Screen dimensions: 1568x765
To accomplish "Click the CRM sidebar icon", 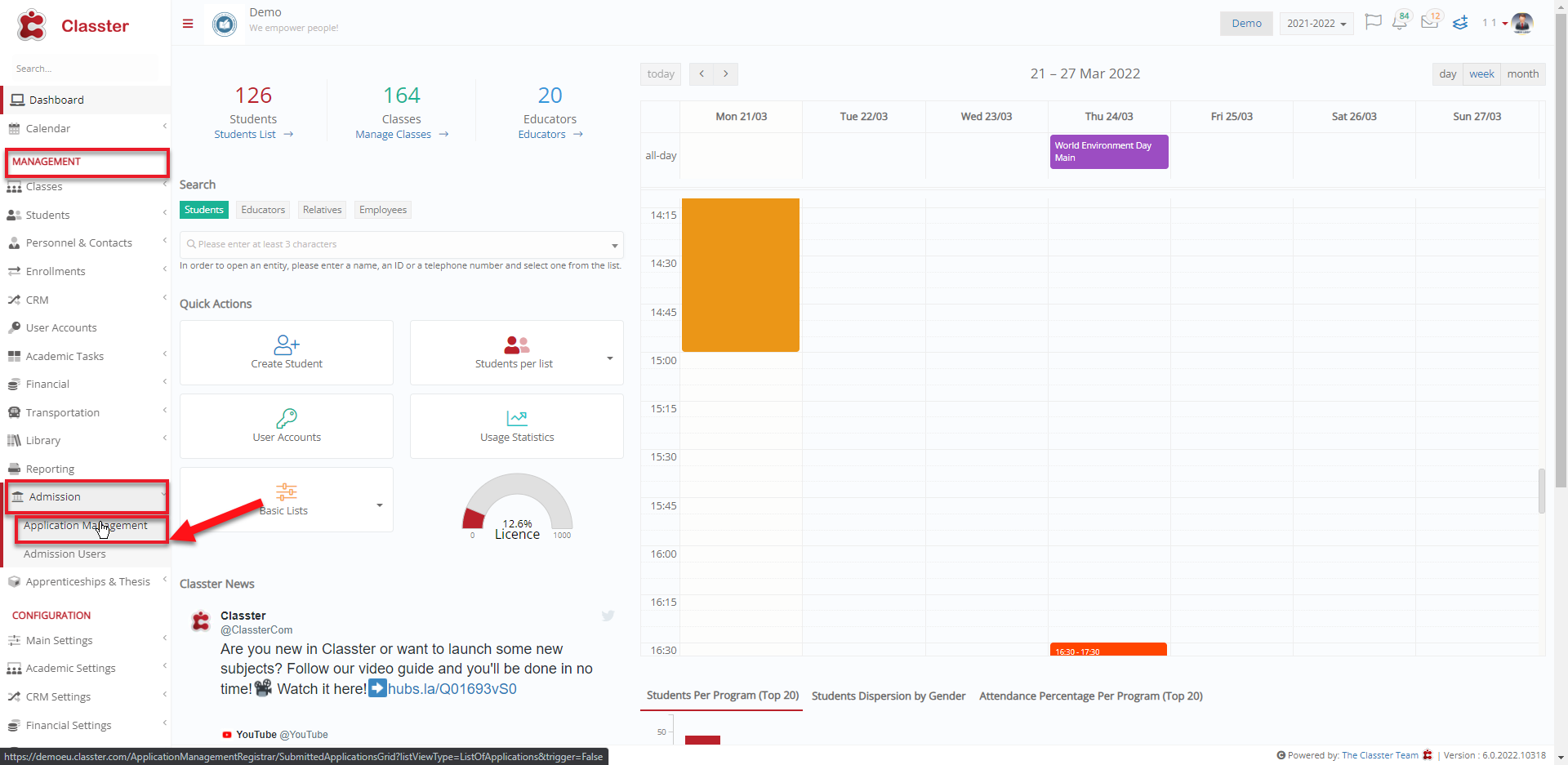I will point(14,300).
